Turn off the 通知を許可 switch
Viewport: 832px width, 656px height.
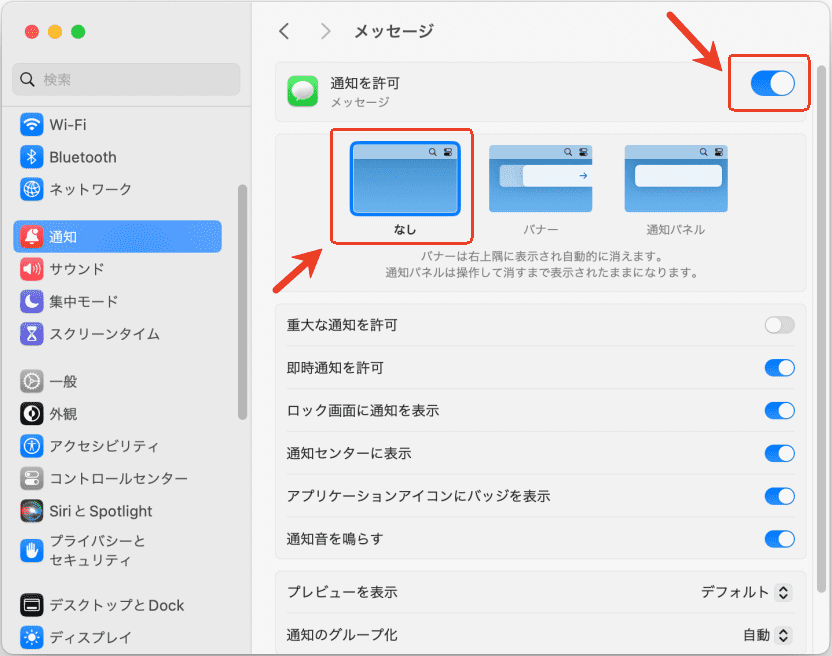[773, 83]
